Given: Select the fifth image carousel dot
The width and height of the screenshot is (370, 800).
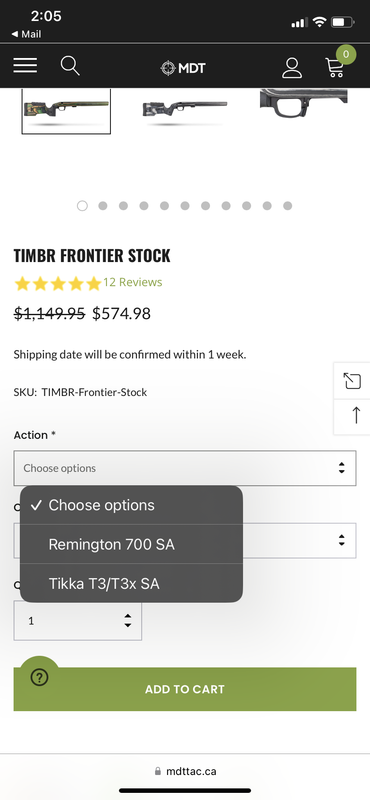Looking at the screenshot, I should (164, 206).
